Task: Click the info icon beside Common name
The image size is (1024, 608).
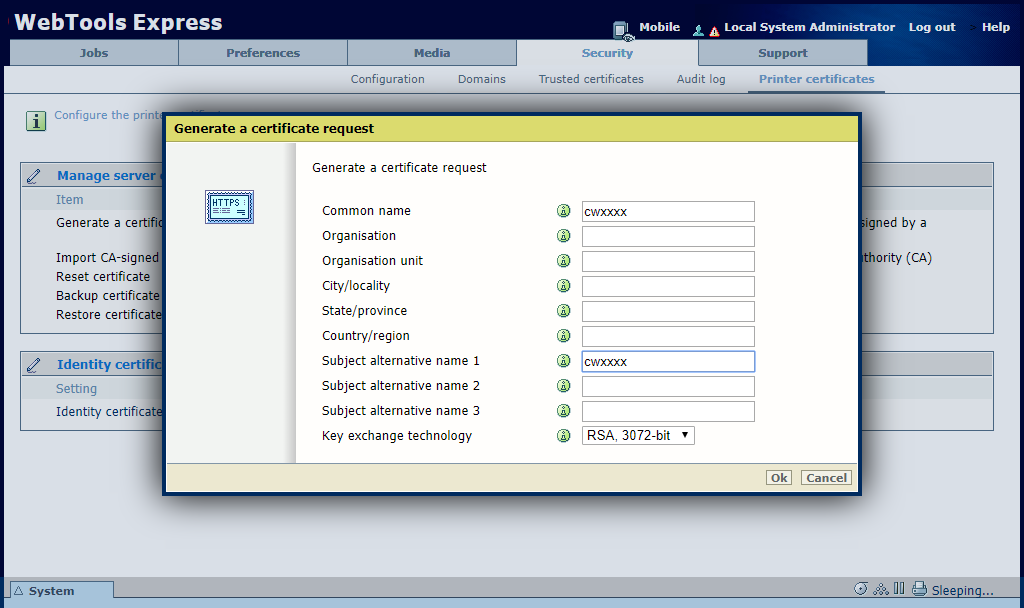Action: tap(564, 211)
